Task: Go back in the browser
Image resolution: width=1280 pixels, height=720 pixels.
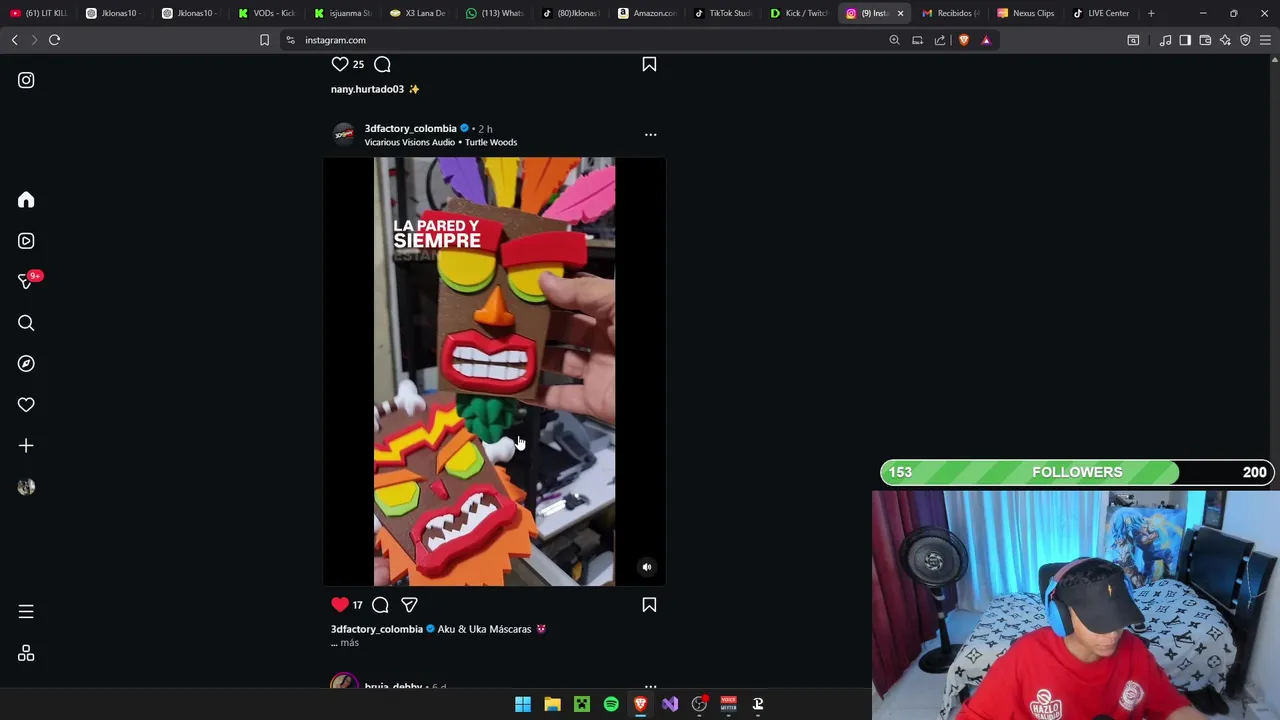Action: point(14,40)
